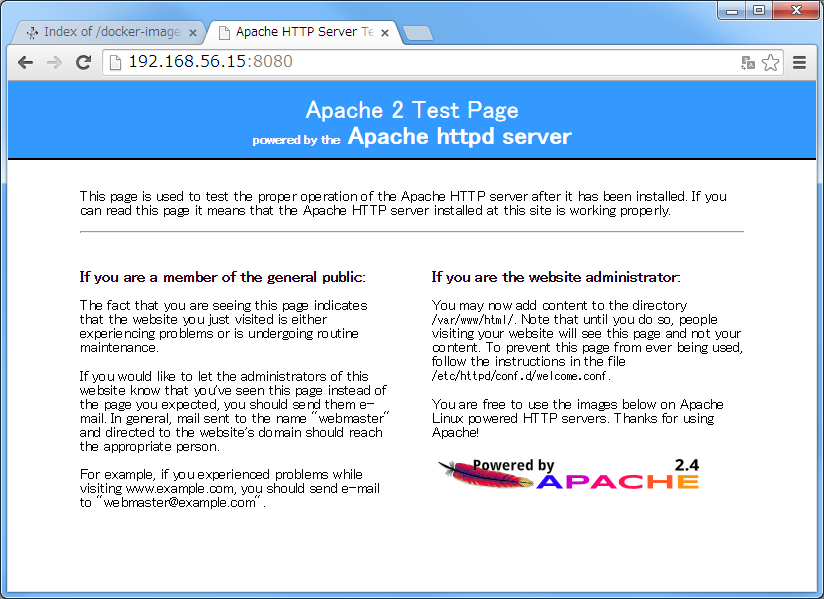
Task: Click the page icon in the address bar
Action: coord(115,63)
